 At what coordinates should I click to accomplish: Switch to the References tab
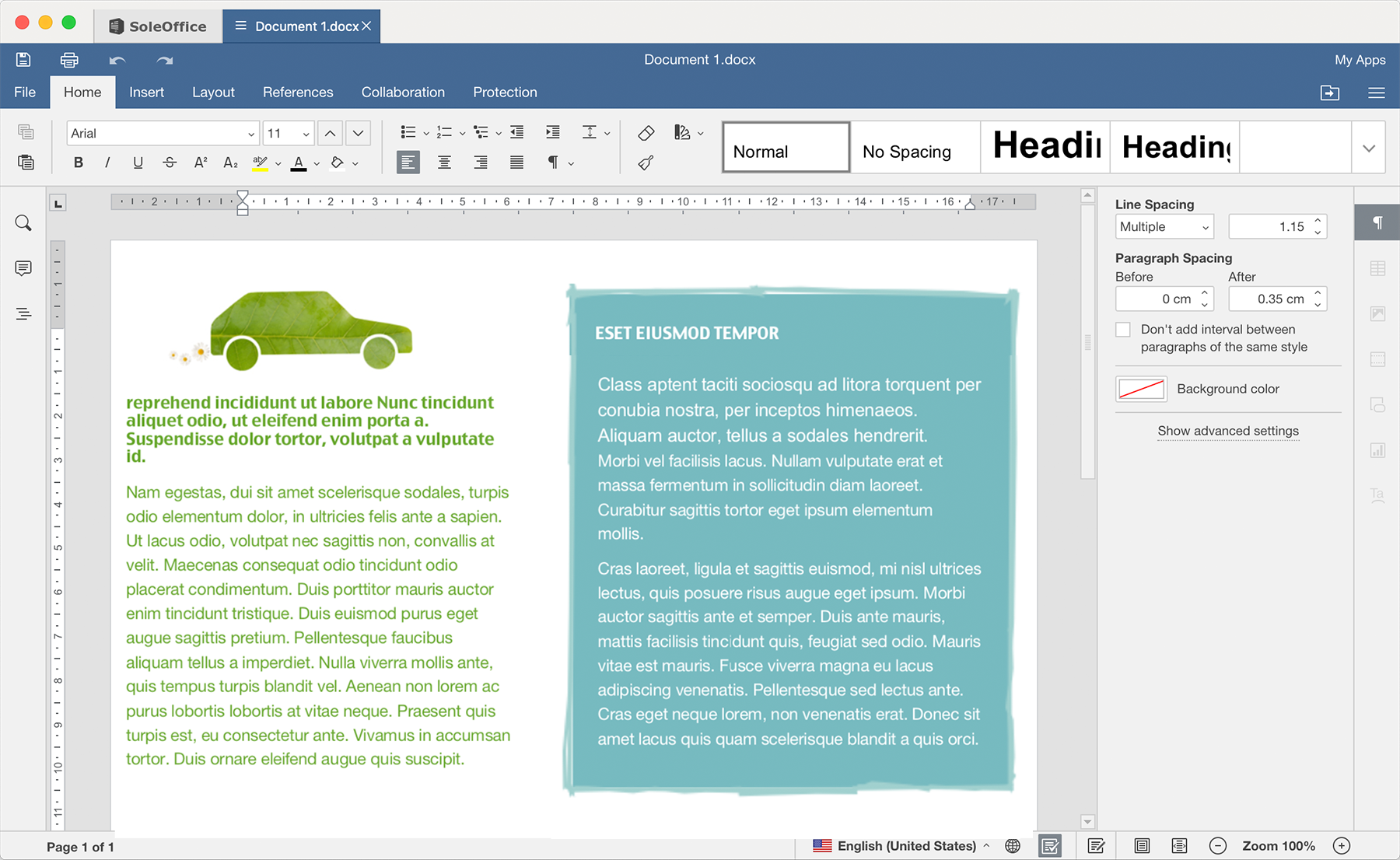click(298, 92)
